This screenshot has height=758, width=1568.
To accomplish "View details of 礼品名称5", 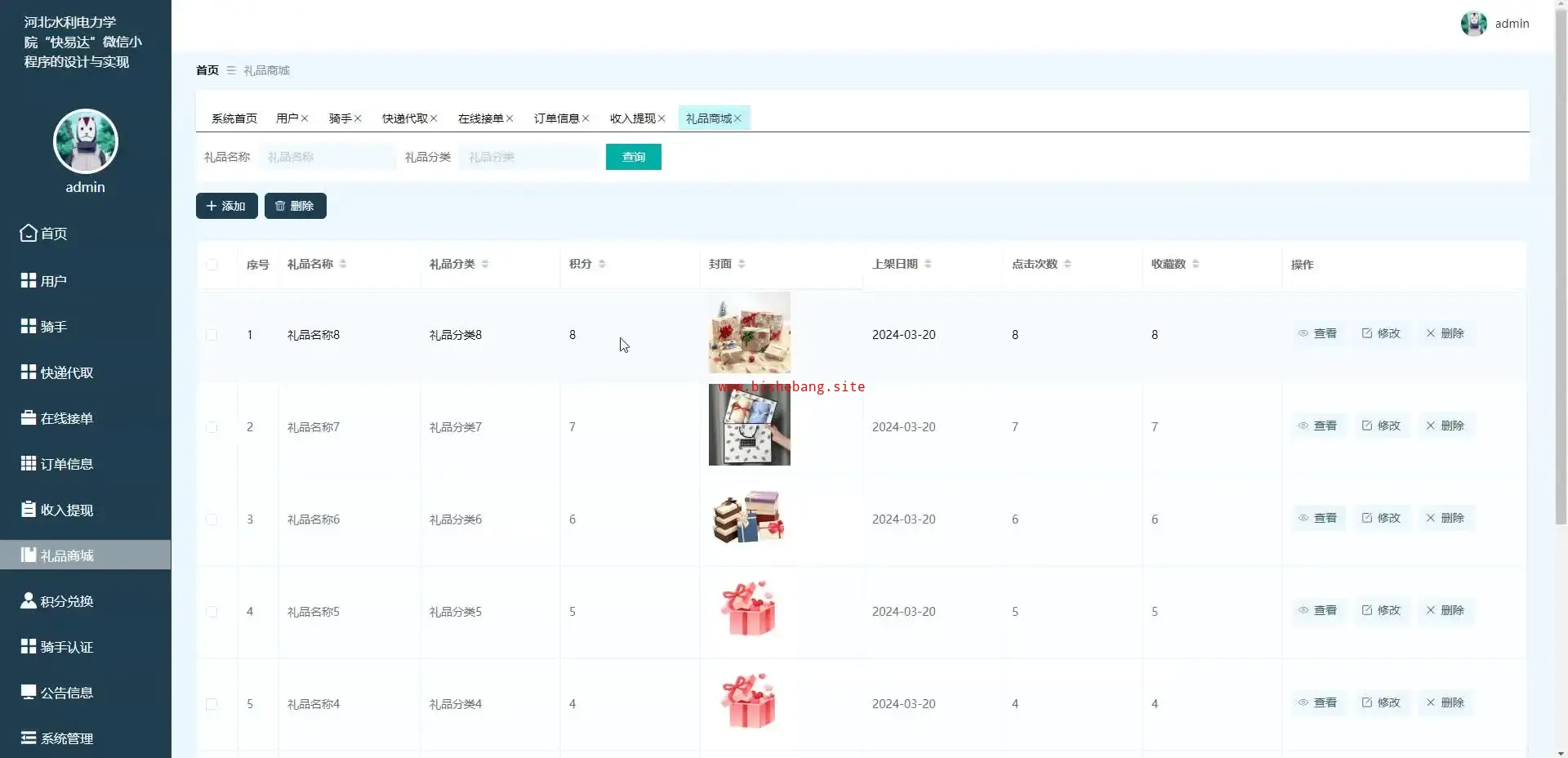I will point(1317,610).
